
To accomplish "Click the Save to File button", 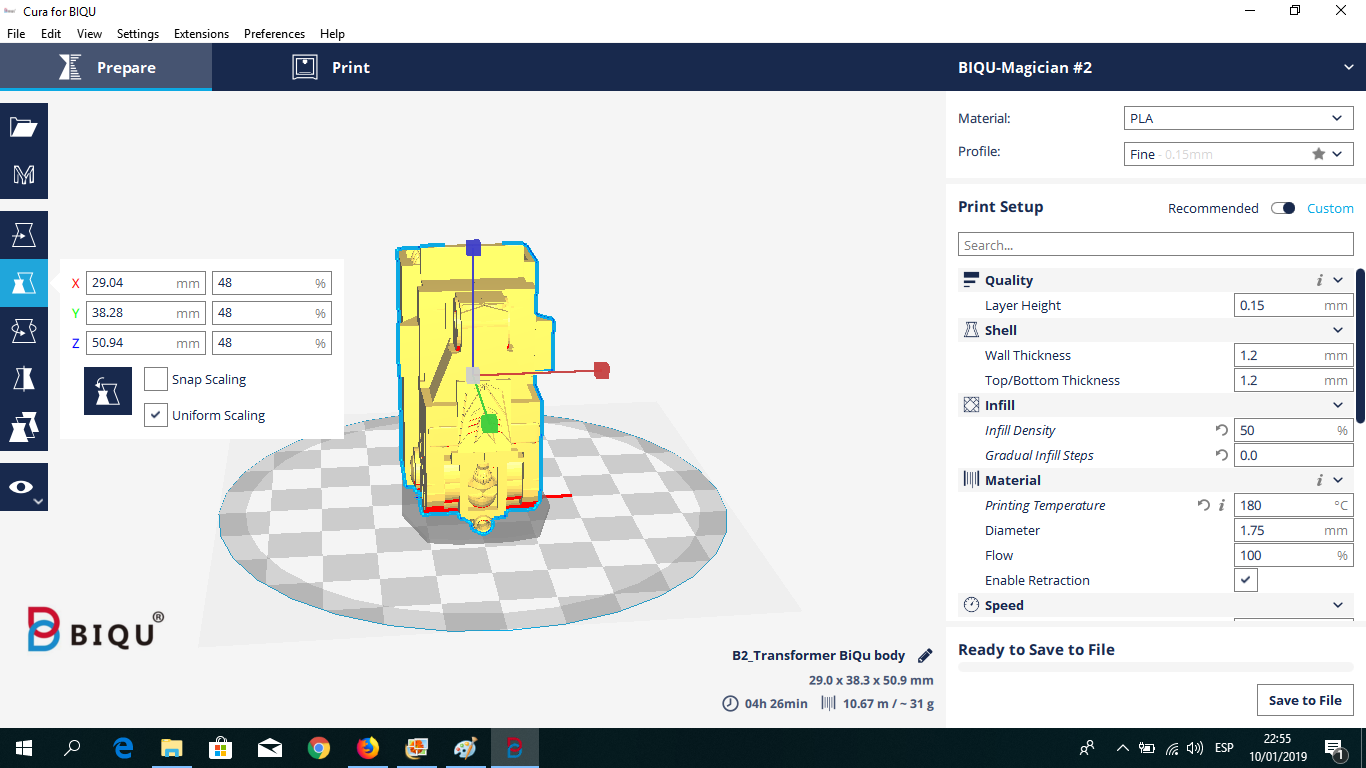I will tap(1305, 700).
